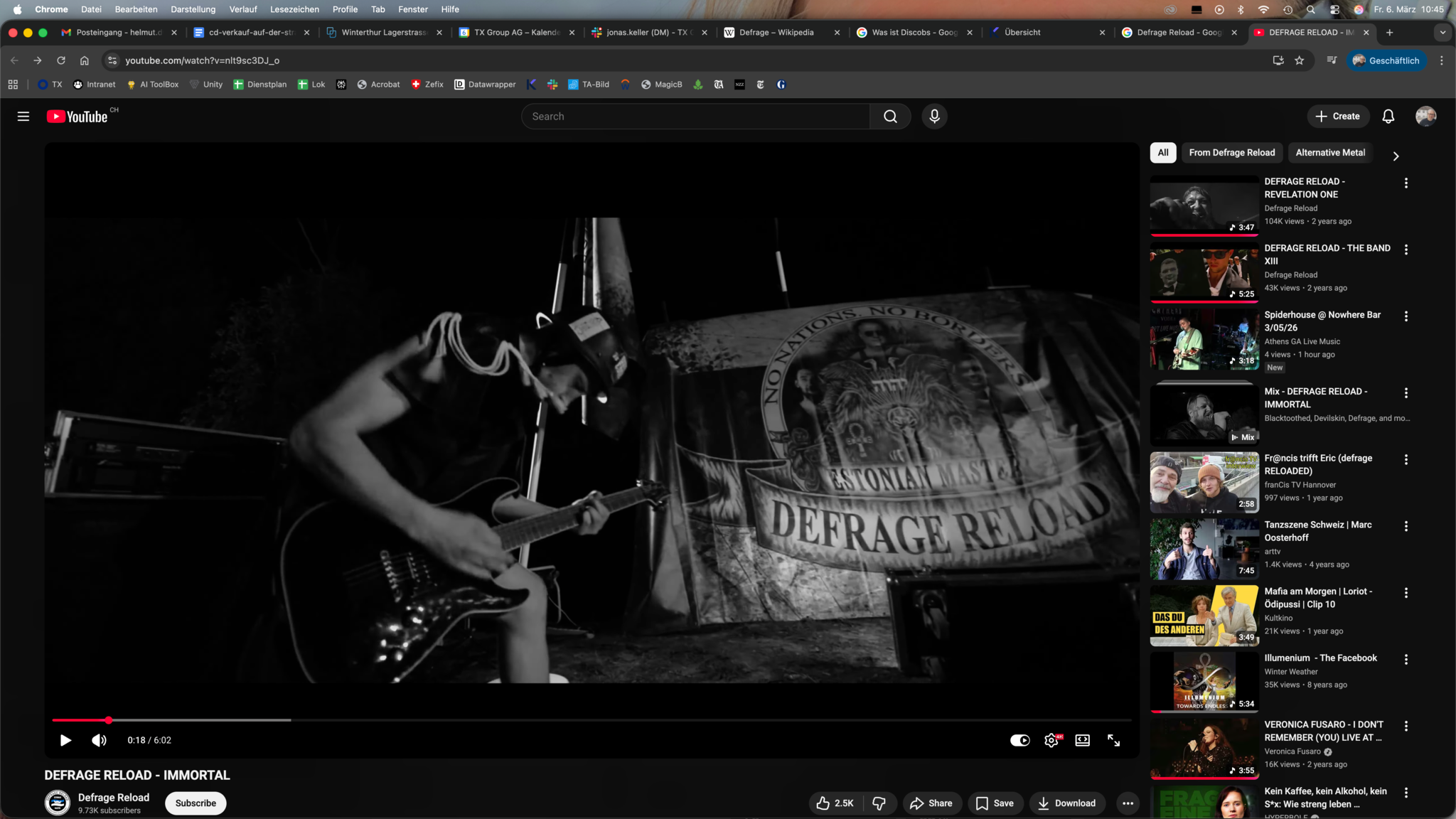Screen dimensions: 1456x819
Task: Open options menu for REVELATION ONE video
Action: (1406, 183)
